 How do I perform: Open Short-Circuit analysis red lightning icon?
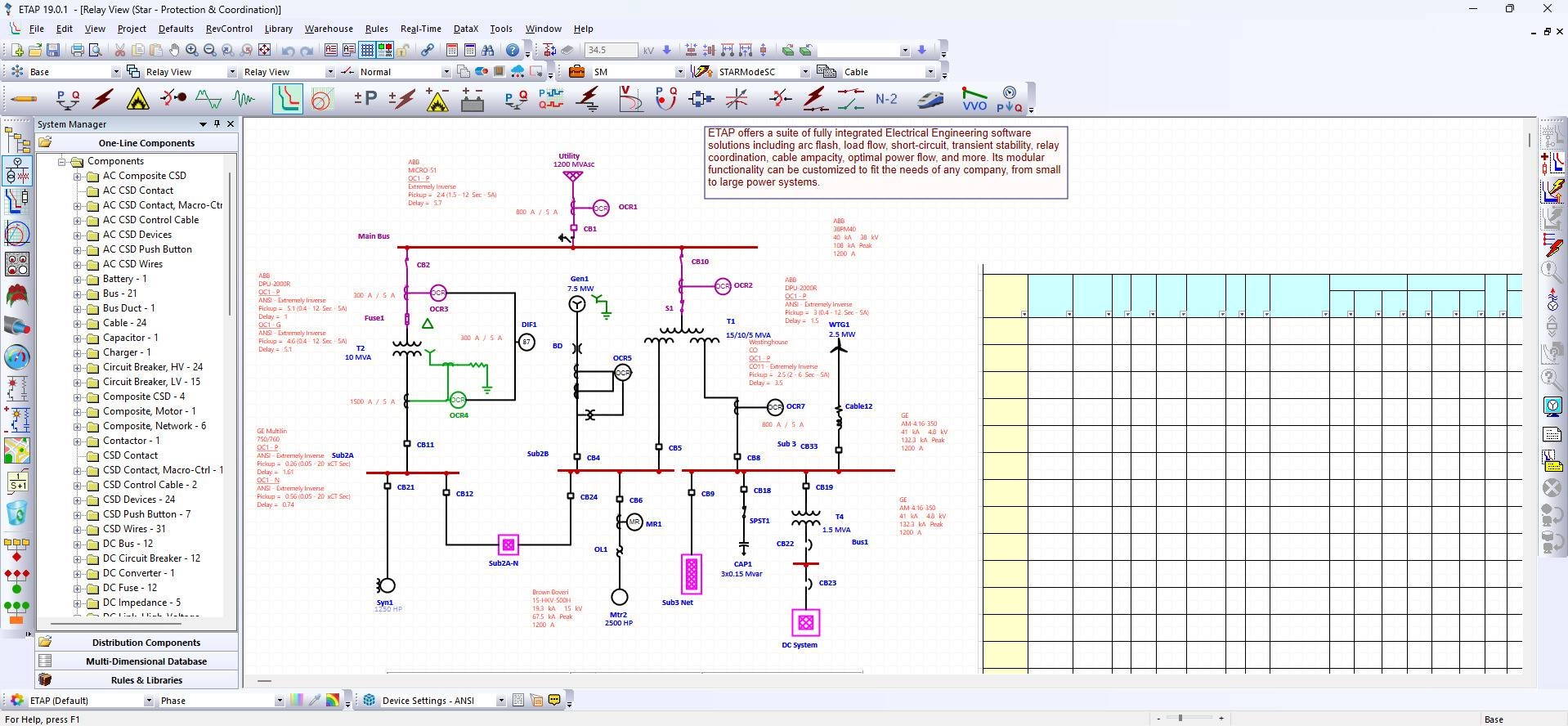[102, 99]
